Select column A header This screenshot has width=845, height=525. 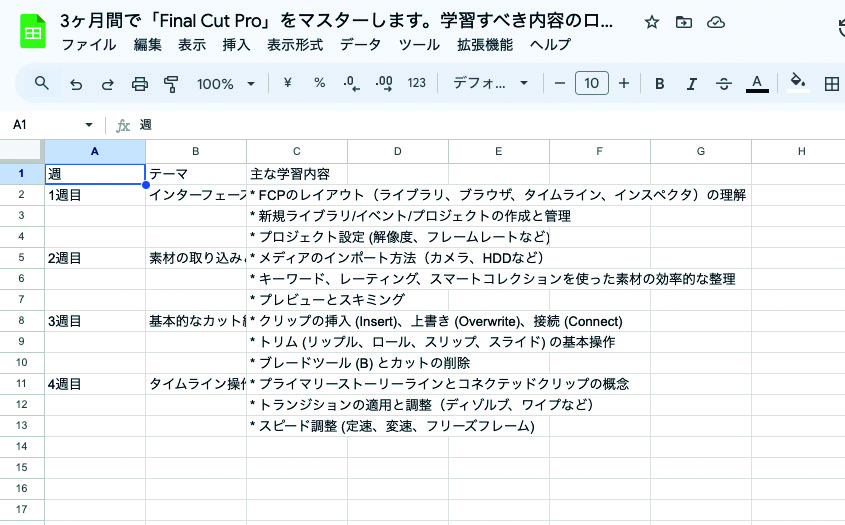[x=95, y=151]
